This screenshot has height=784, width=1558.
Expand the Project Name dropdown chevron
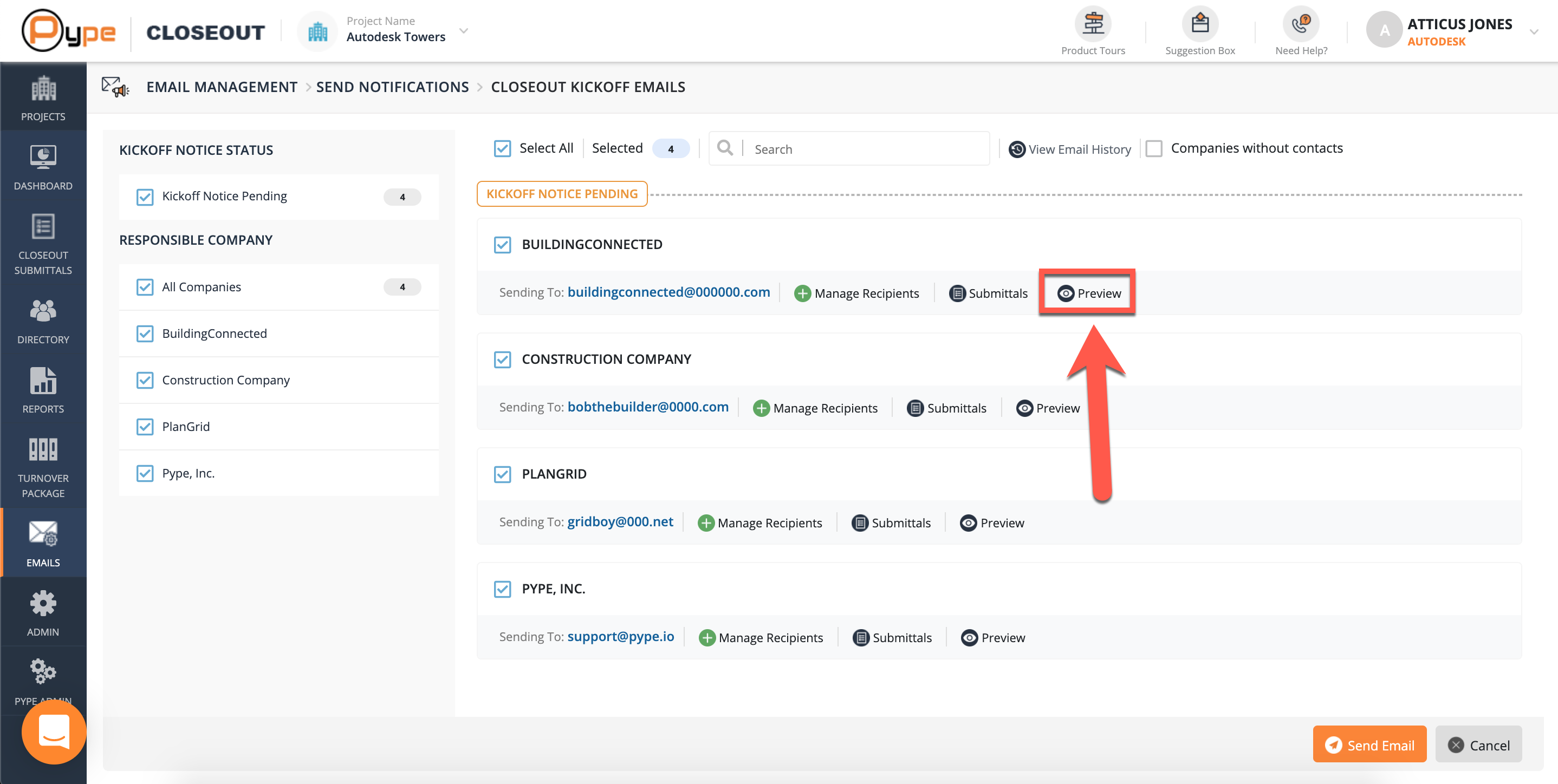[x=464, y=31]
